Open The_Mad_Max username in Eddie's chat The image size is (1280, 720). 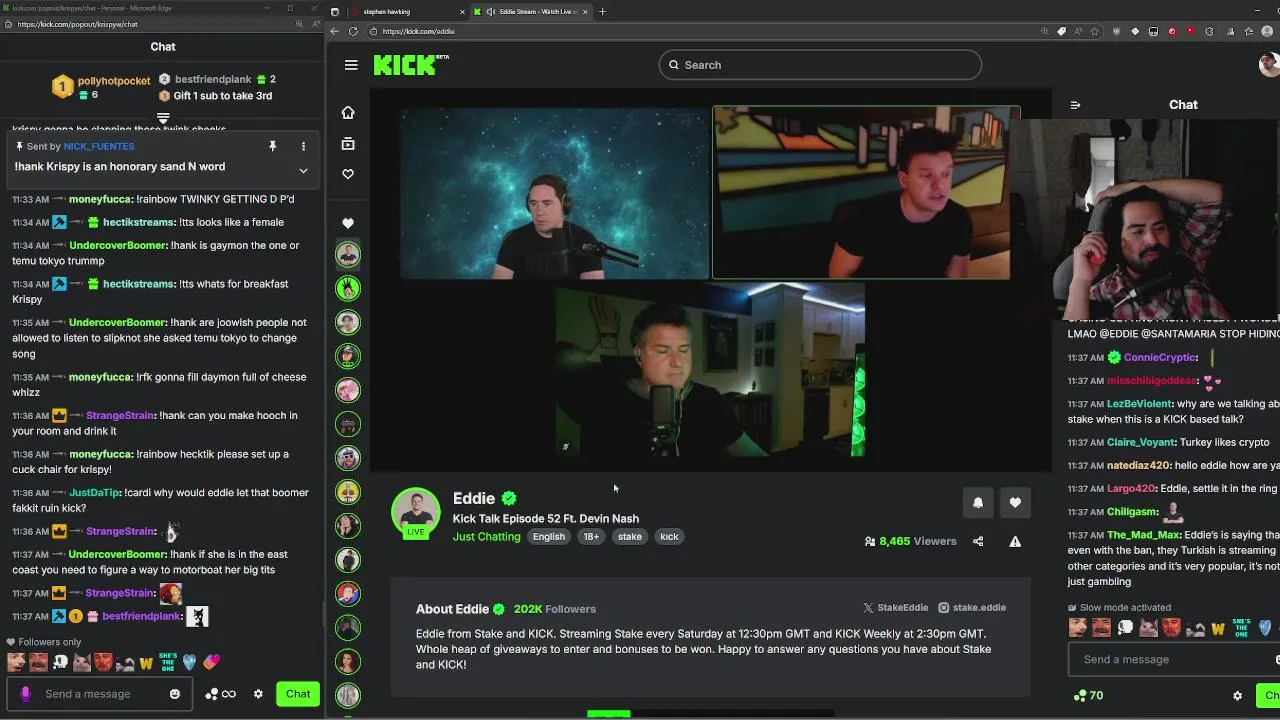1143,535
